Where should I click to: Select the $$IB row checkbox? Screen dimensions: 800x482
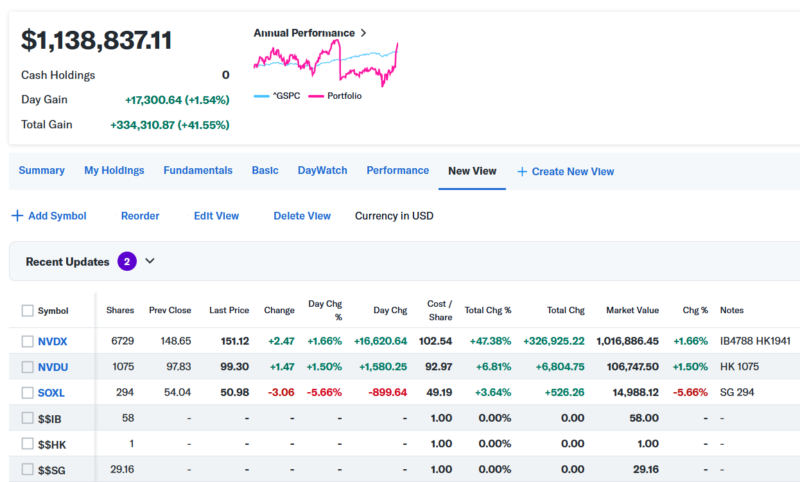[x=27, y=417]
